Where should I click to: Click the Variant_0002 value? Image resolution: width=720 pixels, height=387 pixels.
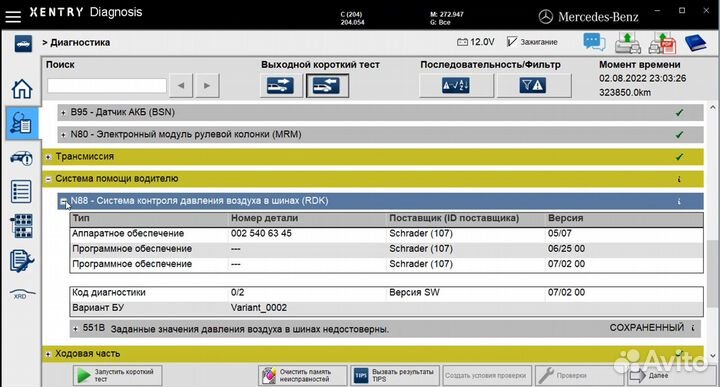pyautogui.click(x=259, y=308)
